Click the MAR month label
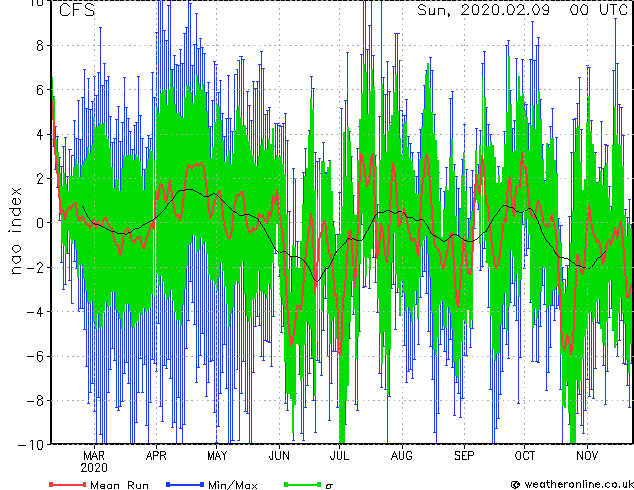This screenshot has width=634, height=490. (x=94, y=456)
